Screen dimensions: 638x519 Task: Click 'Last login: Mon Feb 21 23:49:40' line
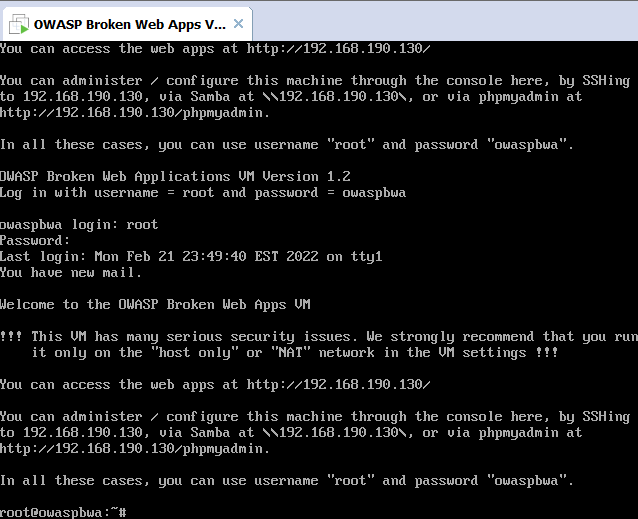coord(191,257)
